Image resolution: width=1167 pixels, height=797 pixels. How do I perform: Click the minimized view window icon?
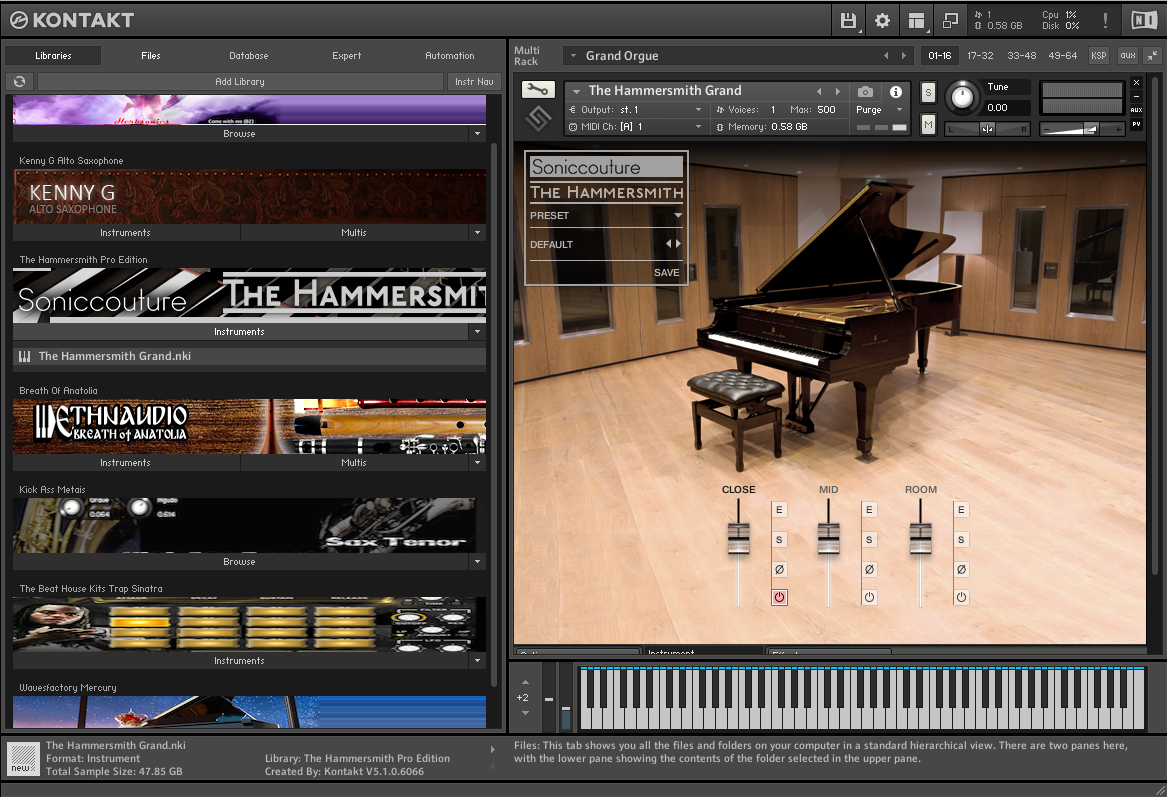click(x=950, y=20)
